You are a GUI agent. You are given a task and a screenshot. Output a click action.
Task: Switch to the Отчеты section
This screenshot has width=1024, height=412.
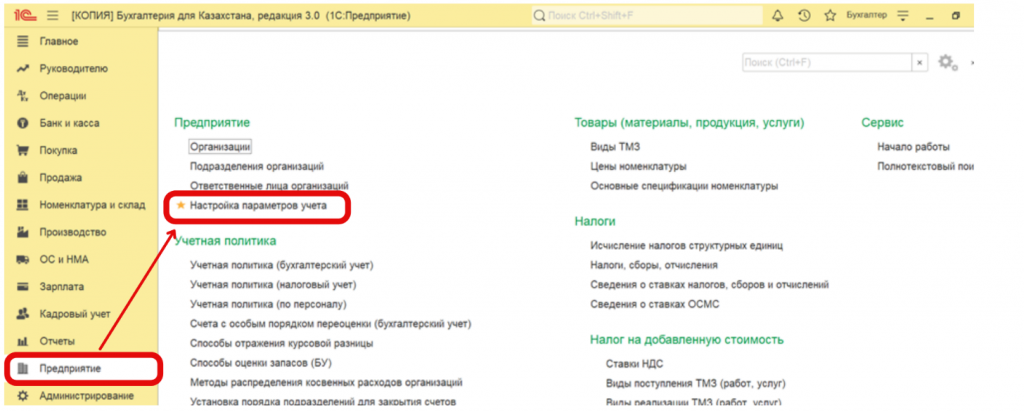(57, 341)
